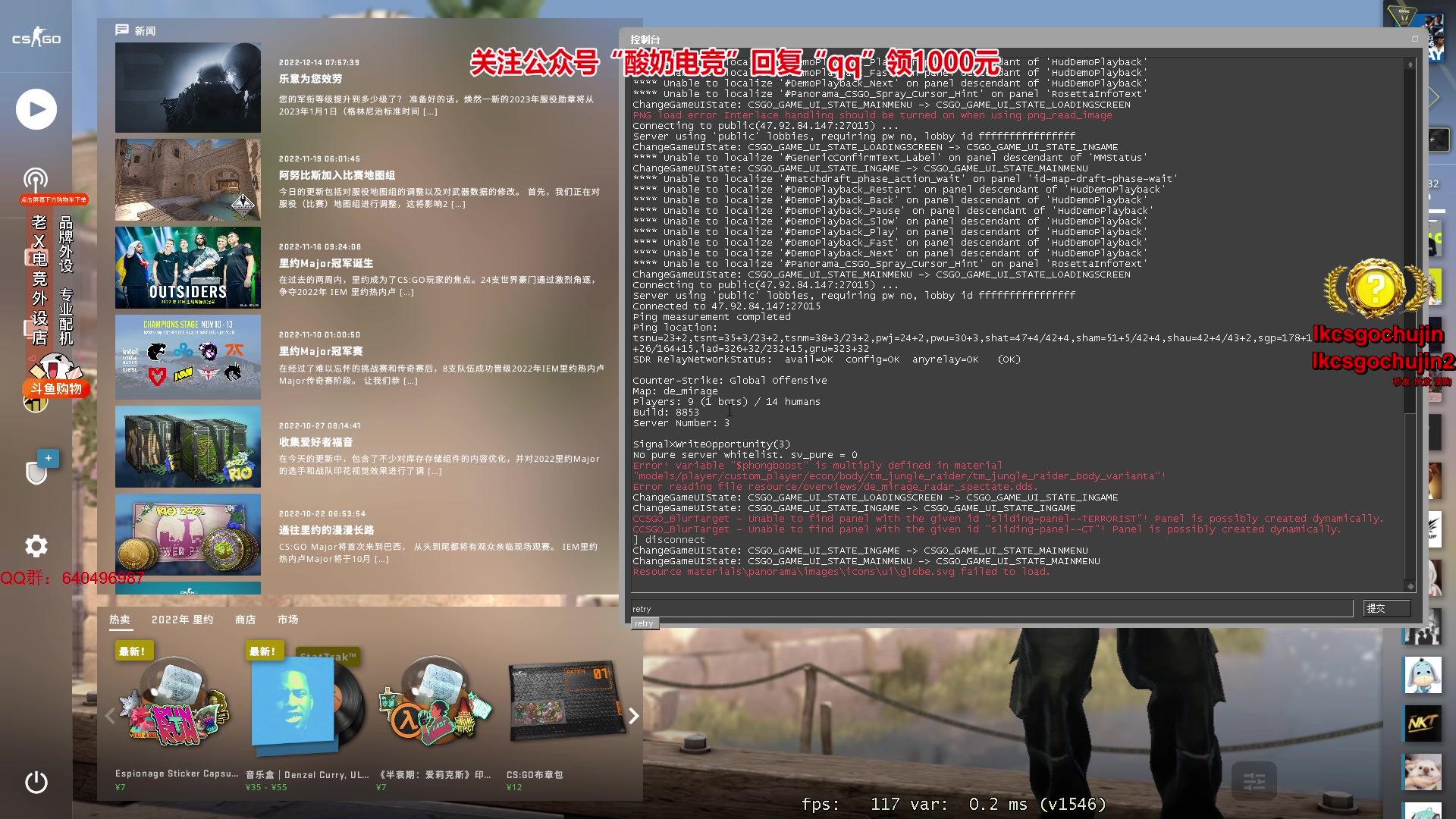This screenshot has width=1456, height=819.
Task: Maximize the console window
Action: [1414, 39]
